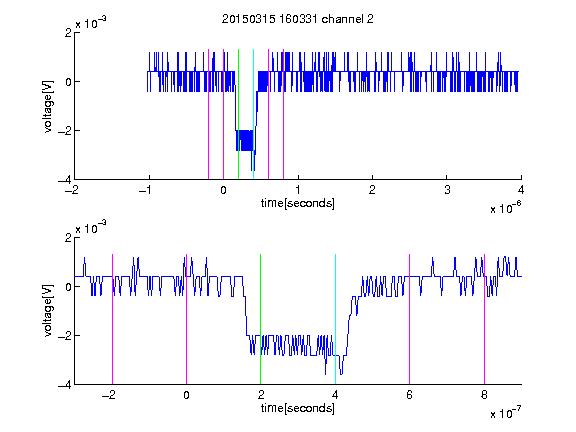Click the magenta marker at -2 in bottom plot
576x432 pixels.
point(112,319)
